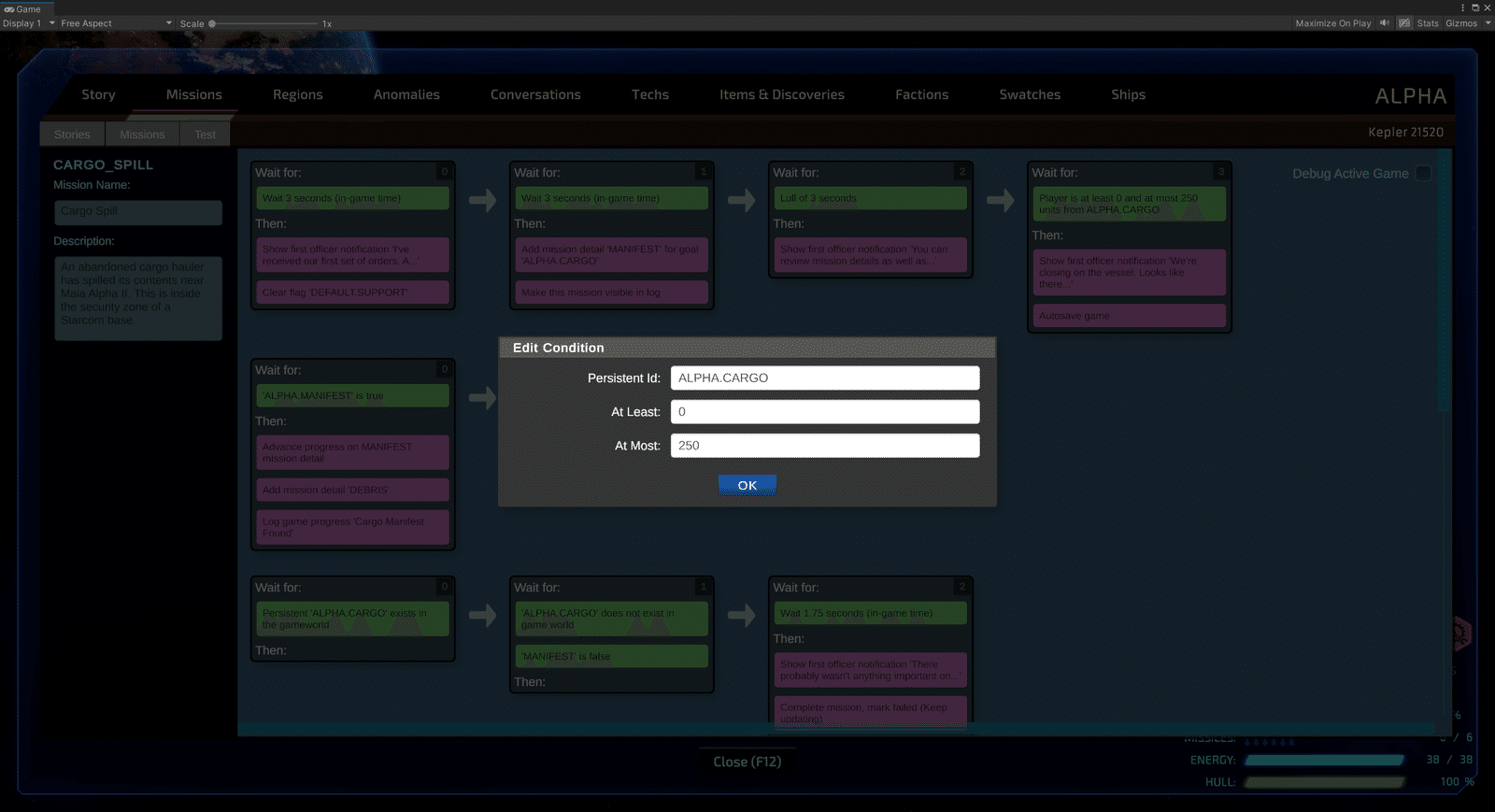Toggle the Gizmos button
Viewport: 1495px width, 812px height.
tap(1461, 23)
